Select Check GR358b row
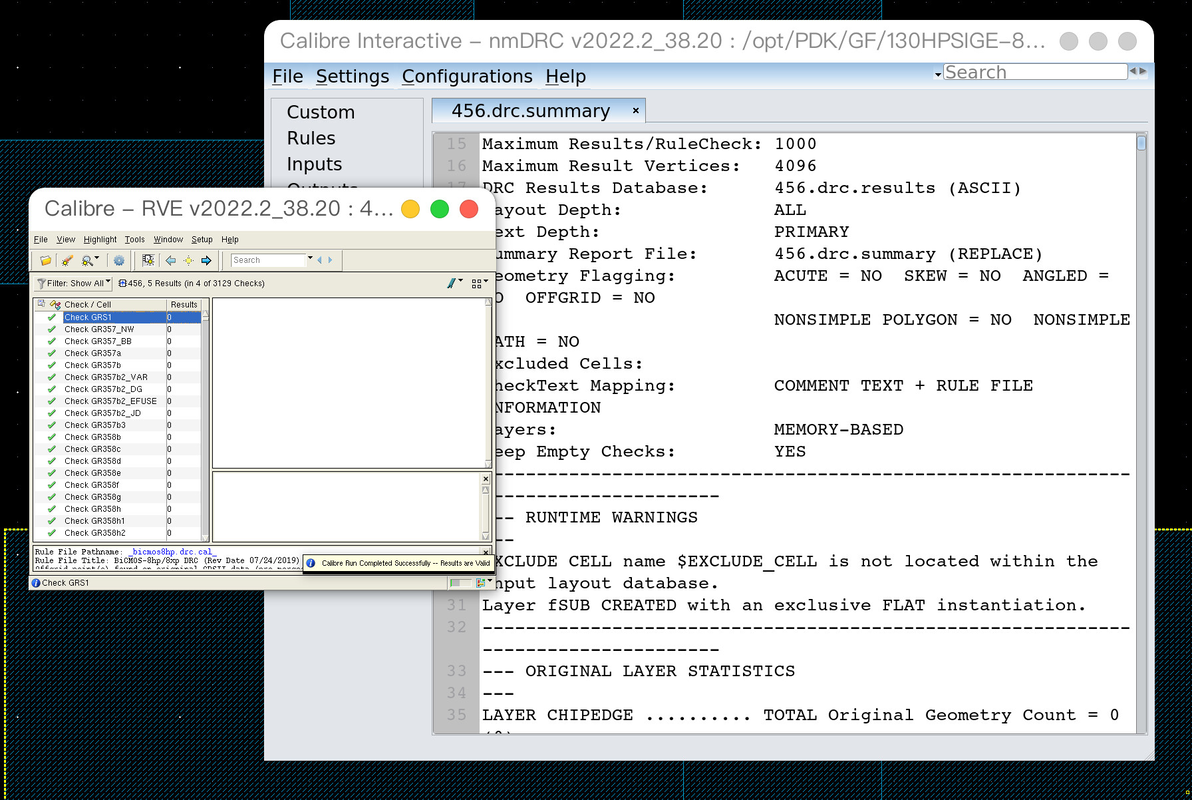This screenshot has height=800, width=1192. [118, 437]
